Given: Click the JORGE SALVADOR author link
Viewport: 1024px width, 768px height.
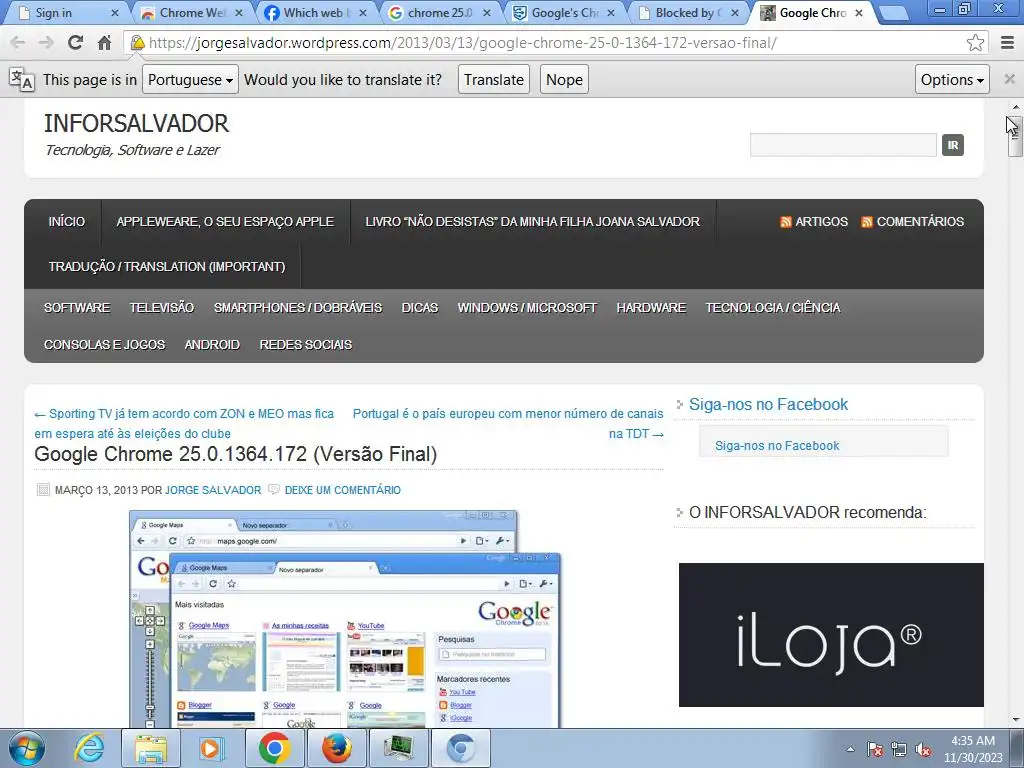Looking at the screenshot, I should [213, 490].
